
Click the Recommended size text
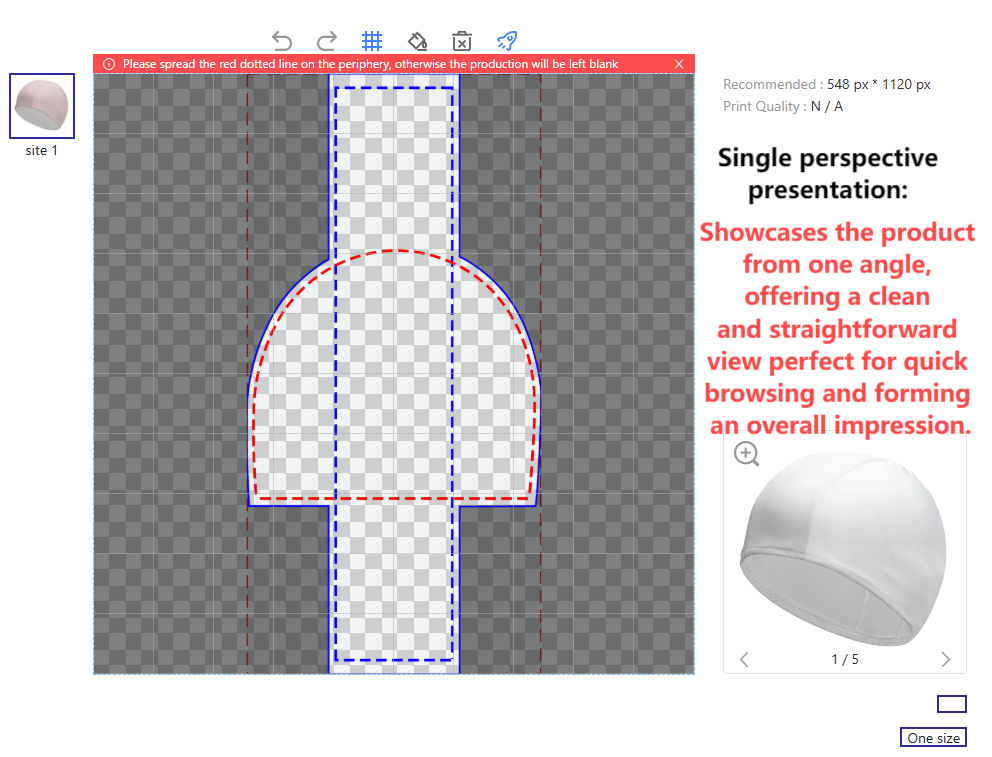(x=826, y=85)
